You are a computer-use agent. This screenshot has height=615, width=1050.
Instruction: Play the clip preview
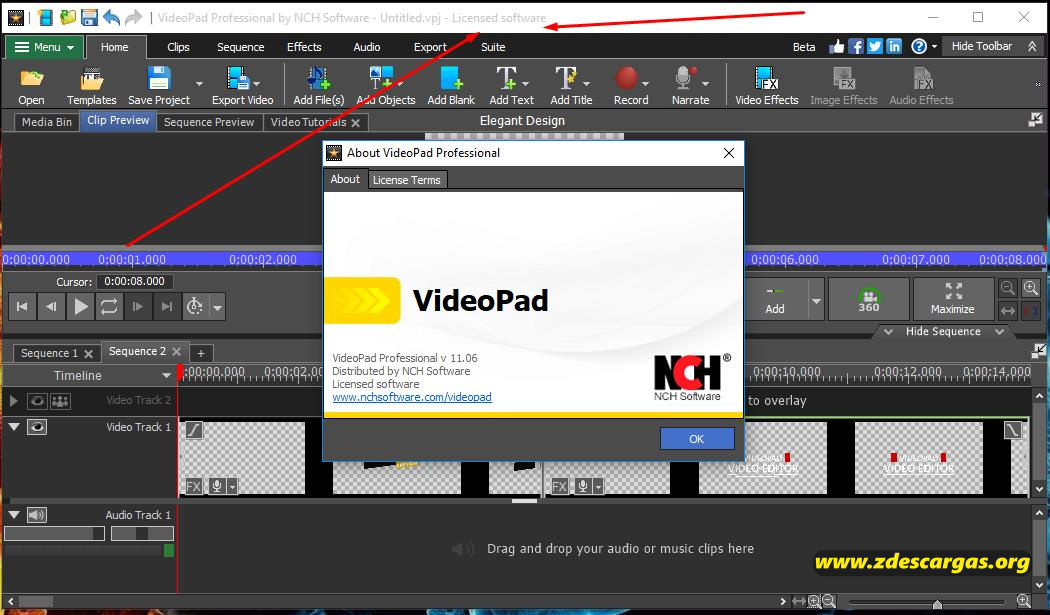(81, 307)
